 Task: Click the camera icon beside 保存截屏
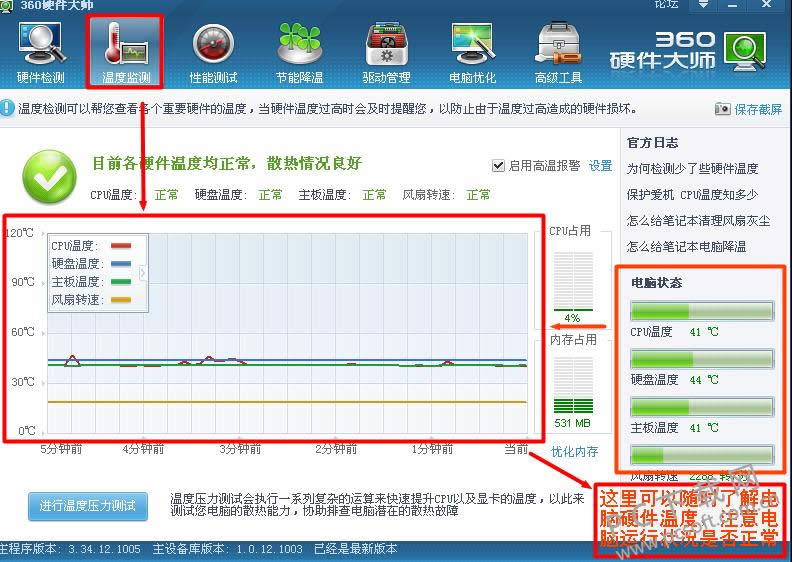click(x=722, y=109)
